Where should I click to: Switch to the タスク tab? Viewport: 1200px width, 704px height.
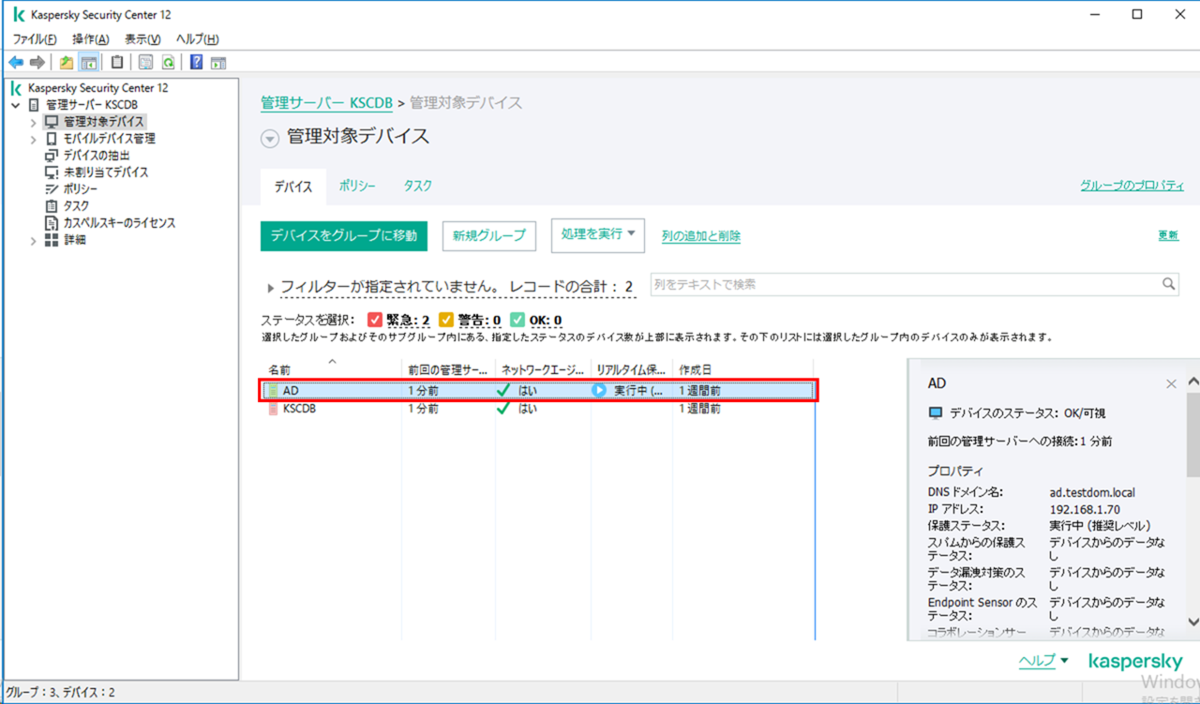coord(418,186)
